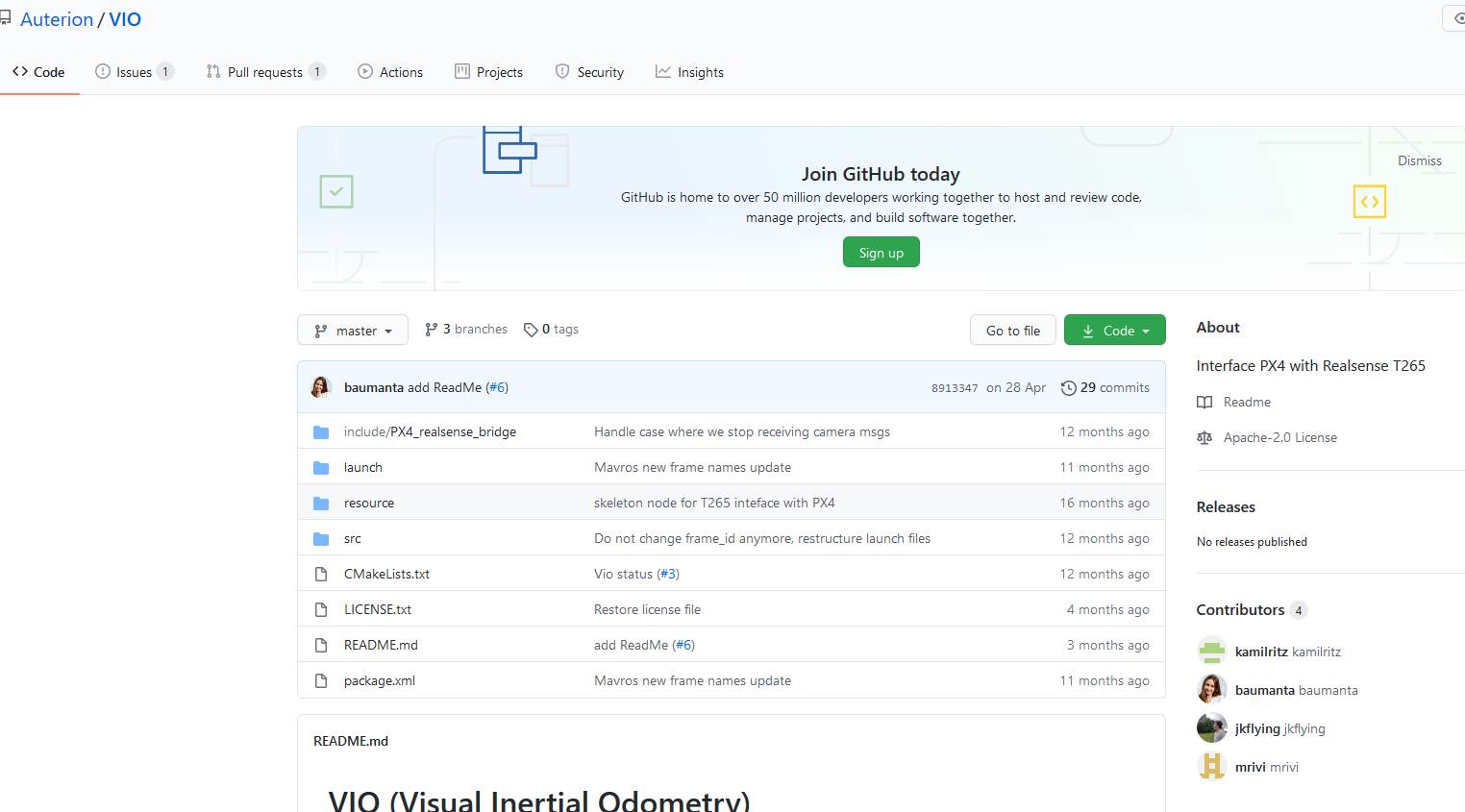Image resolution: width=1465 pixels, height=812 pixels.
Task: Click the README.md heading above the readme content
Action: coord(351,741)
